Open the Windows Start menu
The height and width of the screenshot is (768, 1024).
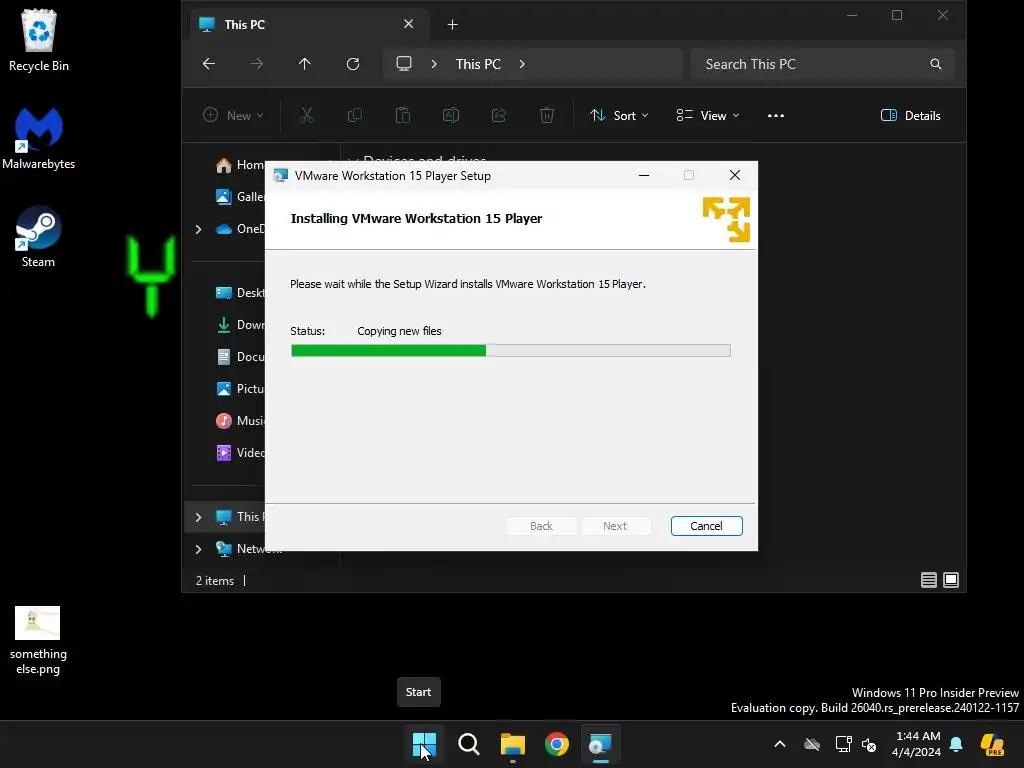click(424, 744)
